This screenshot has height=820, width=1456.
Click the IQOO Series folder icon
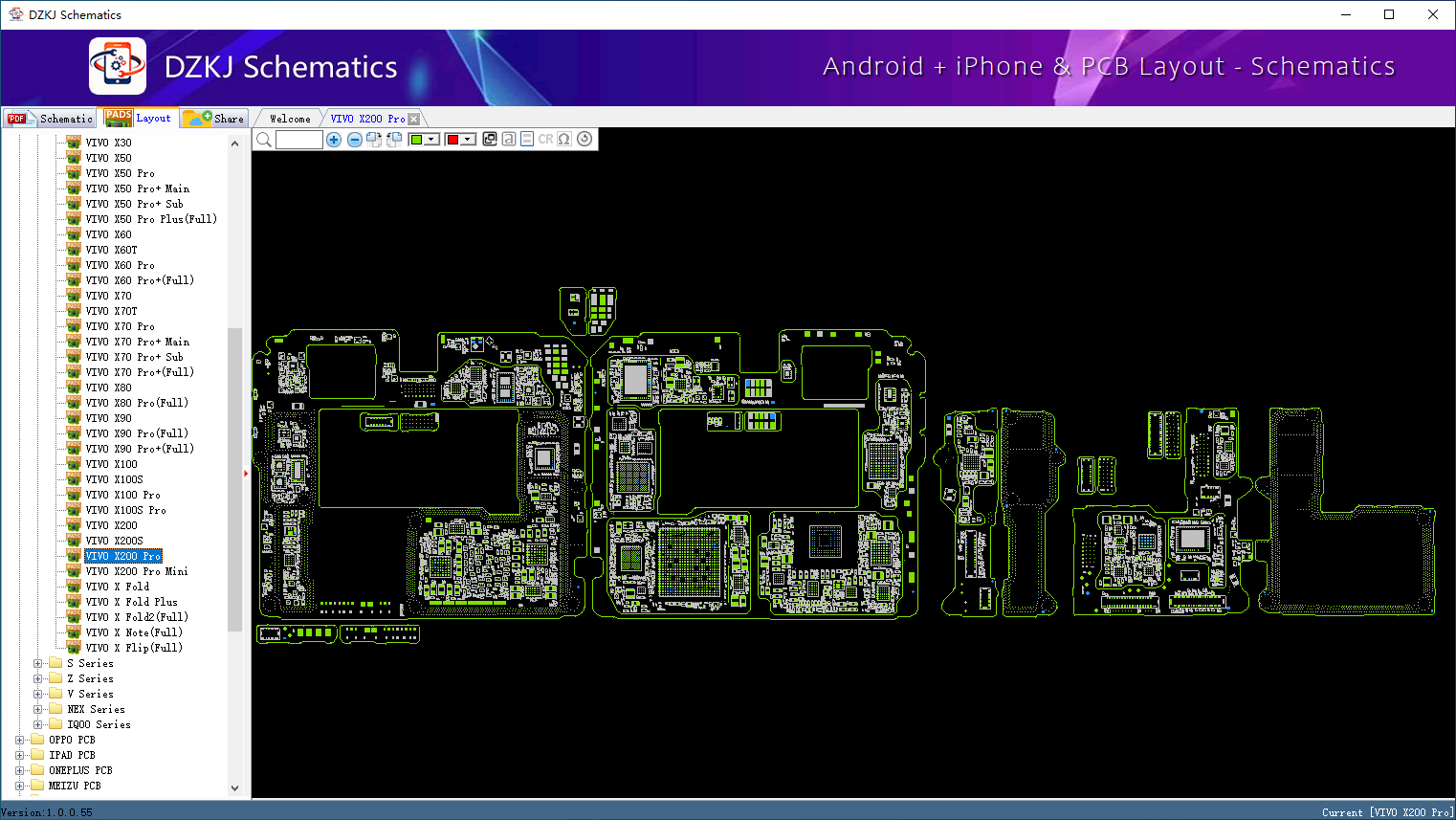coord(55,723)
